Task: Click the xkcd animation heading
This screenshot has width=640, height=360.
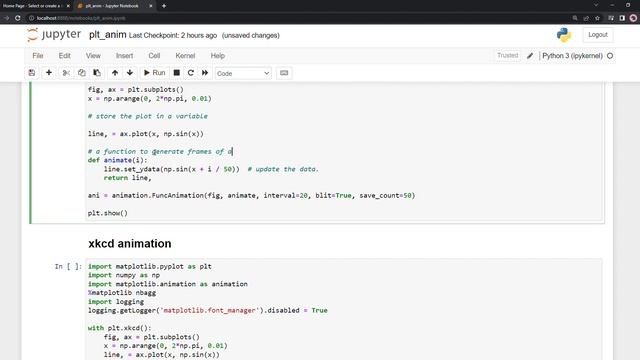Action: [130, 244]
